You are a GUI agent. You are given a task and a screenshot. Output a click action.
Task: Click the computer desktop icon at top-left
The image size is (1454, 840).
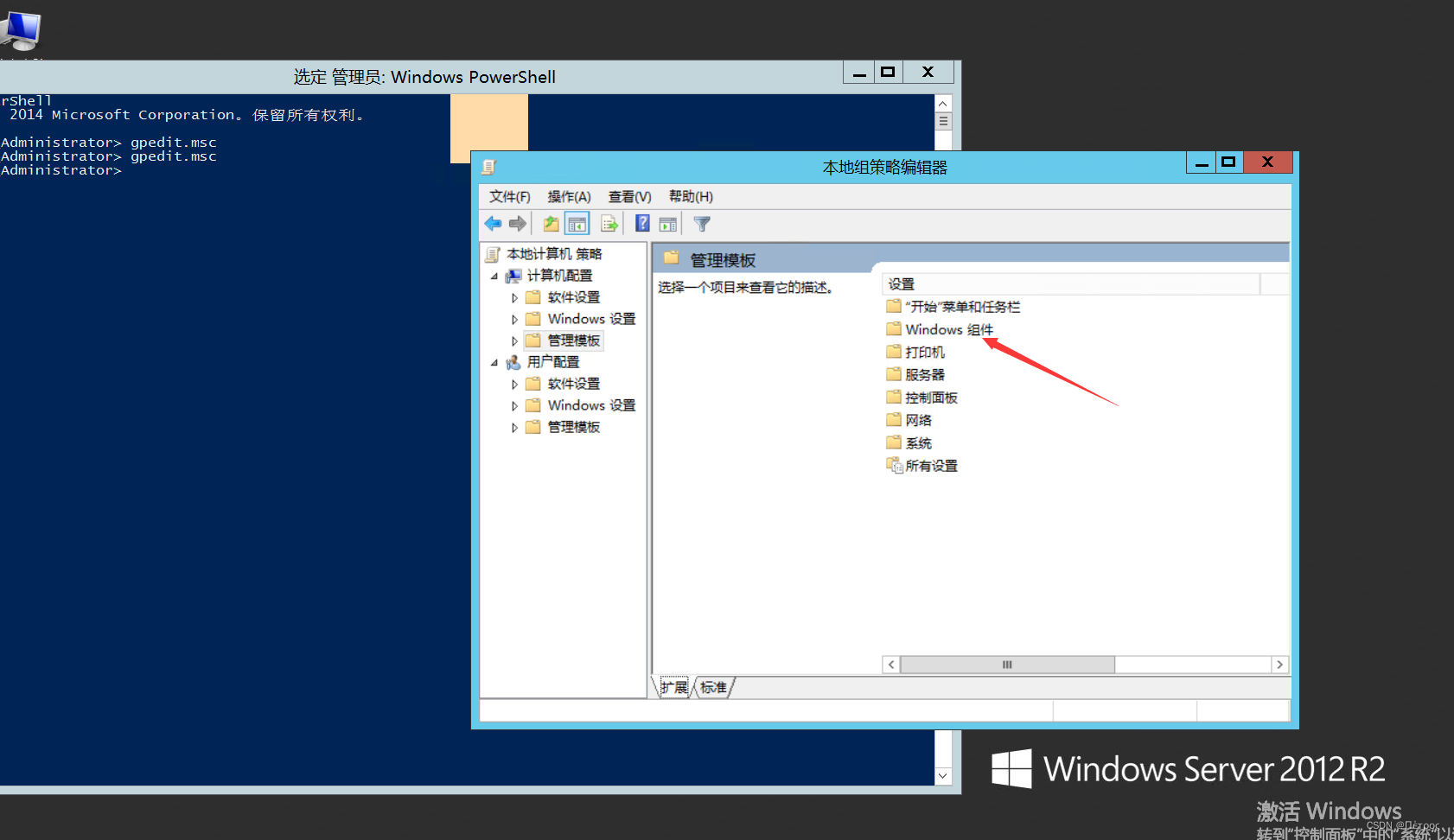(21, 32)
